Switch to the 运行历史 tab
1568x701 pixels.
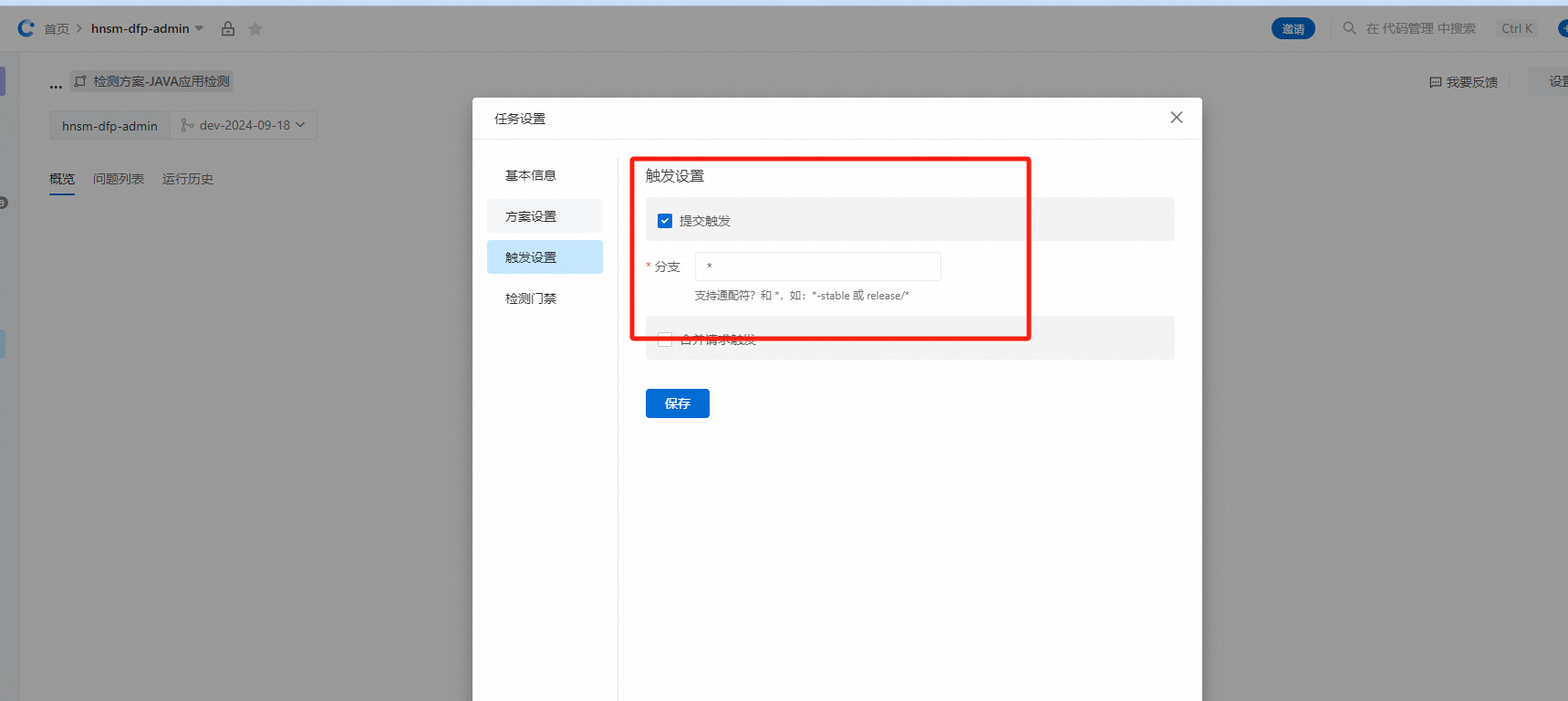[188, 179]
